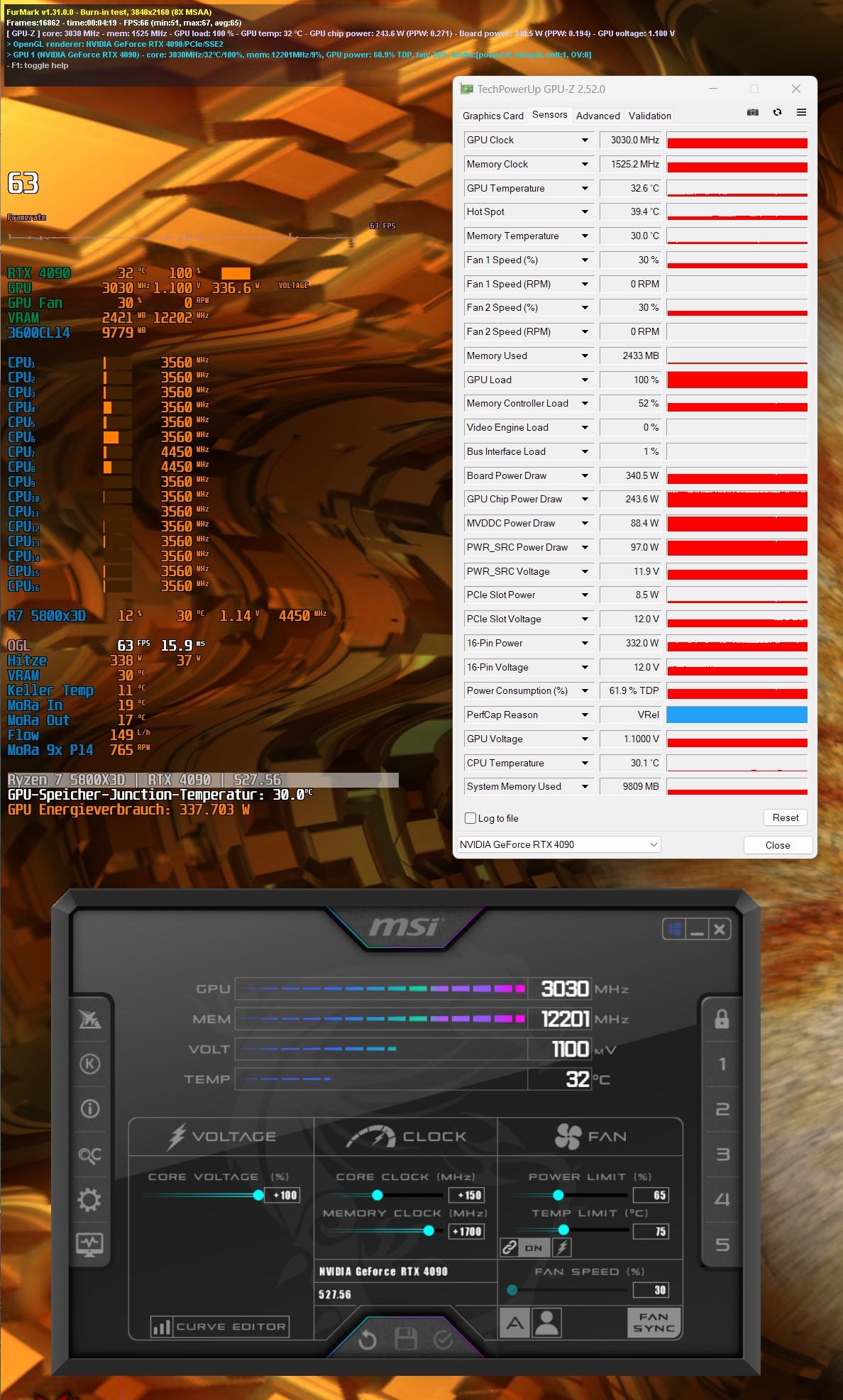The width and height of the screenshot is (843, 1400).
Task: Click the Fan Speed slider handle
Action: tap(512, 1290)
